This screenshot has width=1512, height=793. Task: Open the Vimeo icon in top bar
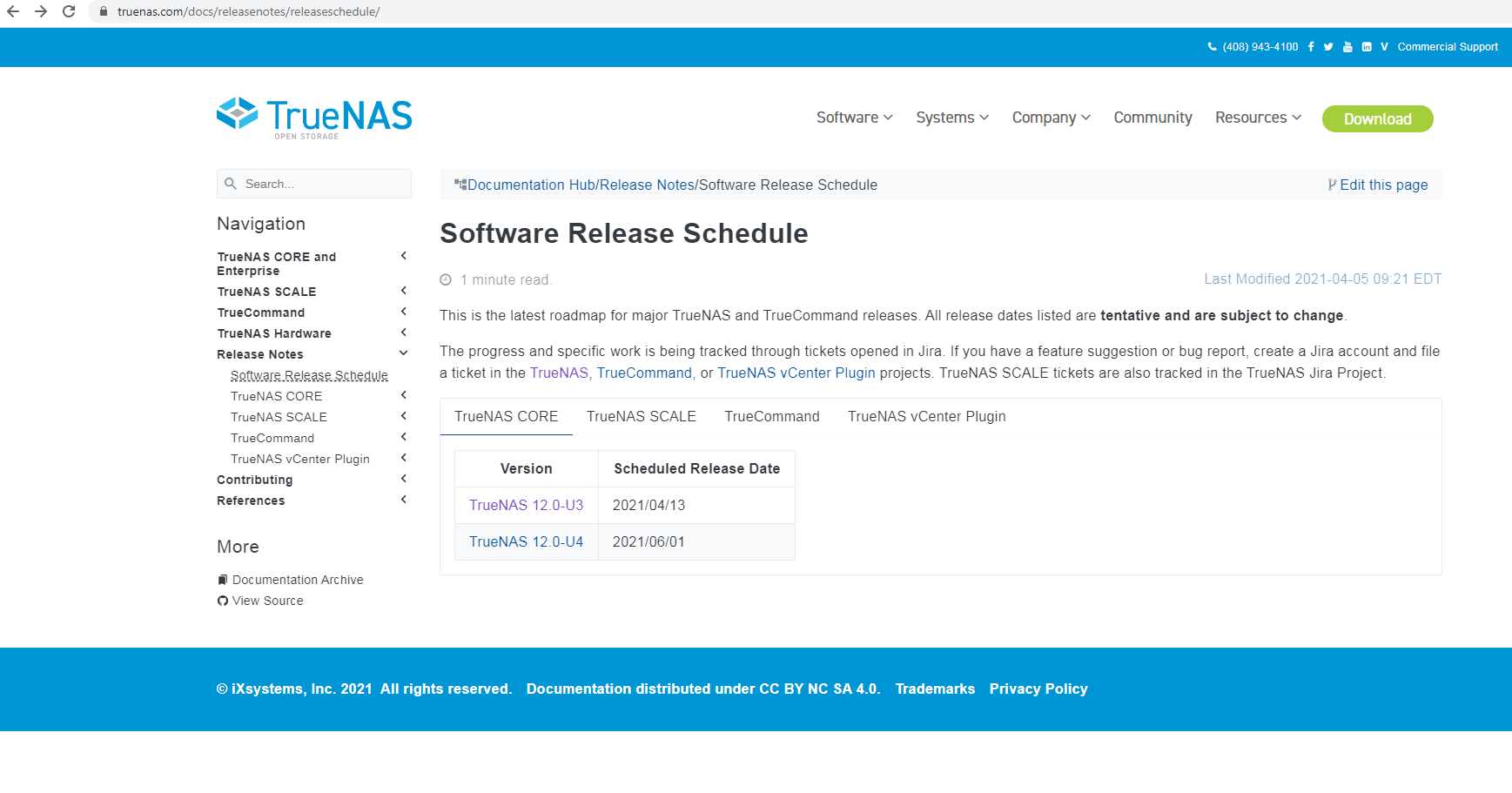click(x=1384, y=47)
